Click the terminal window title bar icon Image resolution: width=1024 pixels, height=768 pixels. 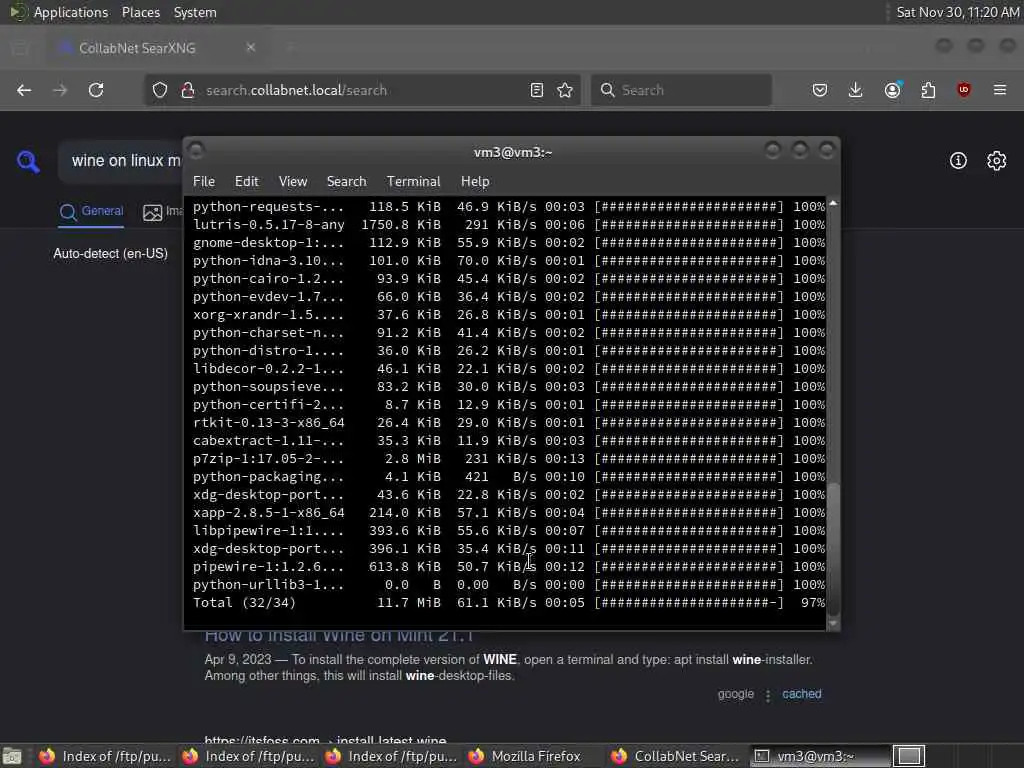click(x=195, y=151)
